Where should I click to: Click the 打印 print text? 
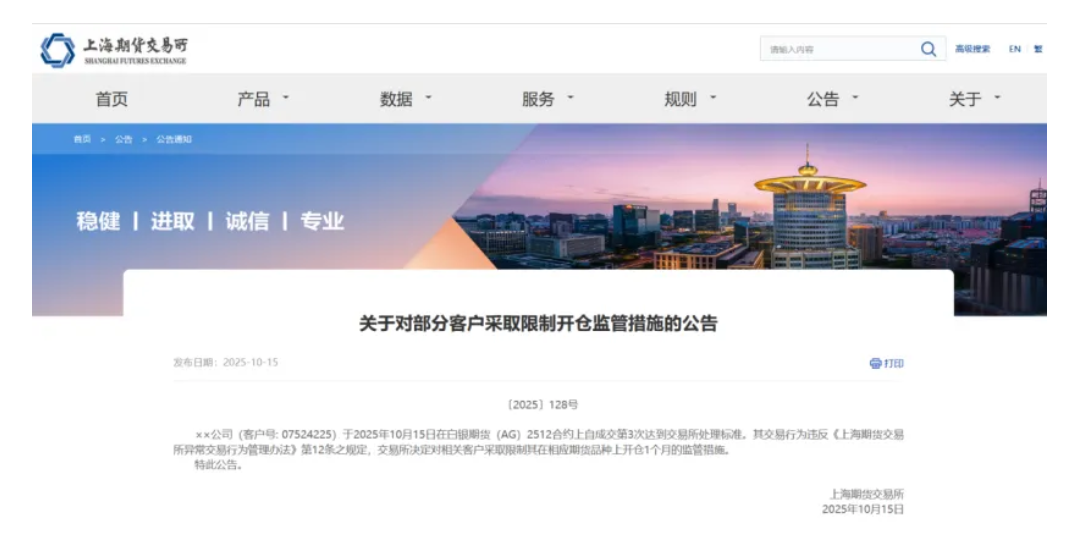[894, 363]
